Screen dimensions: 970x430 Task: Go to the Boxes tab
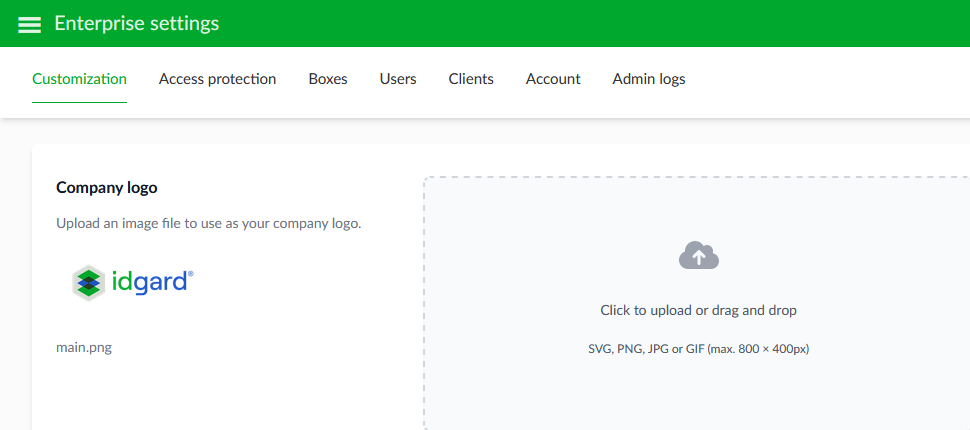(x=327, y=79)
